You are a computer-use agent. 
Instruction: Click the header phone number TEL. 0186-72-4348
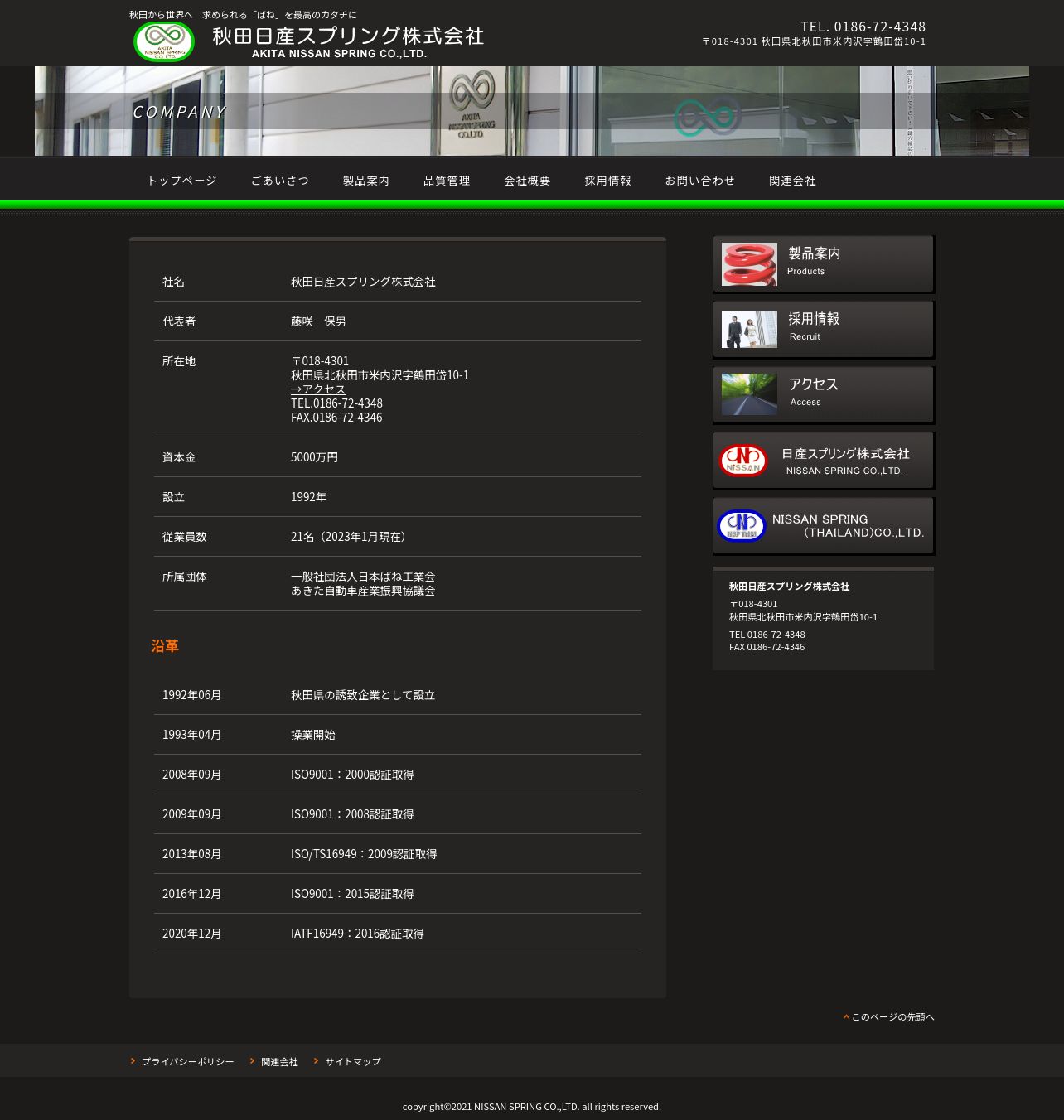tap(863, 27)
